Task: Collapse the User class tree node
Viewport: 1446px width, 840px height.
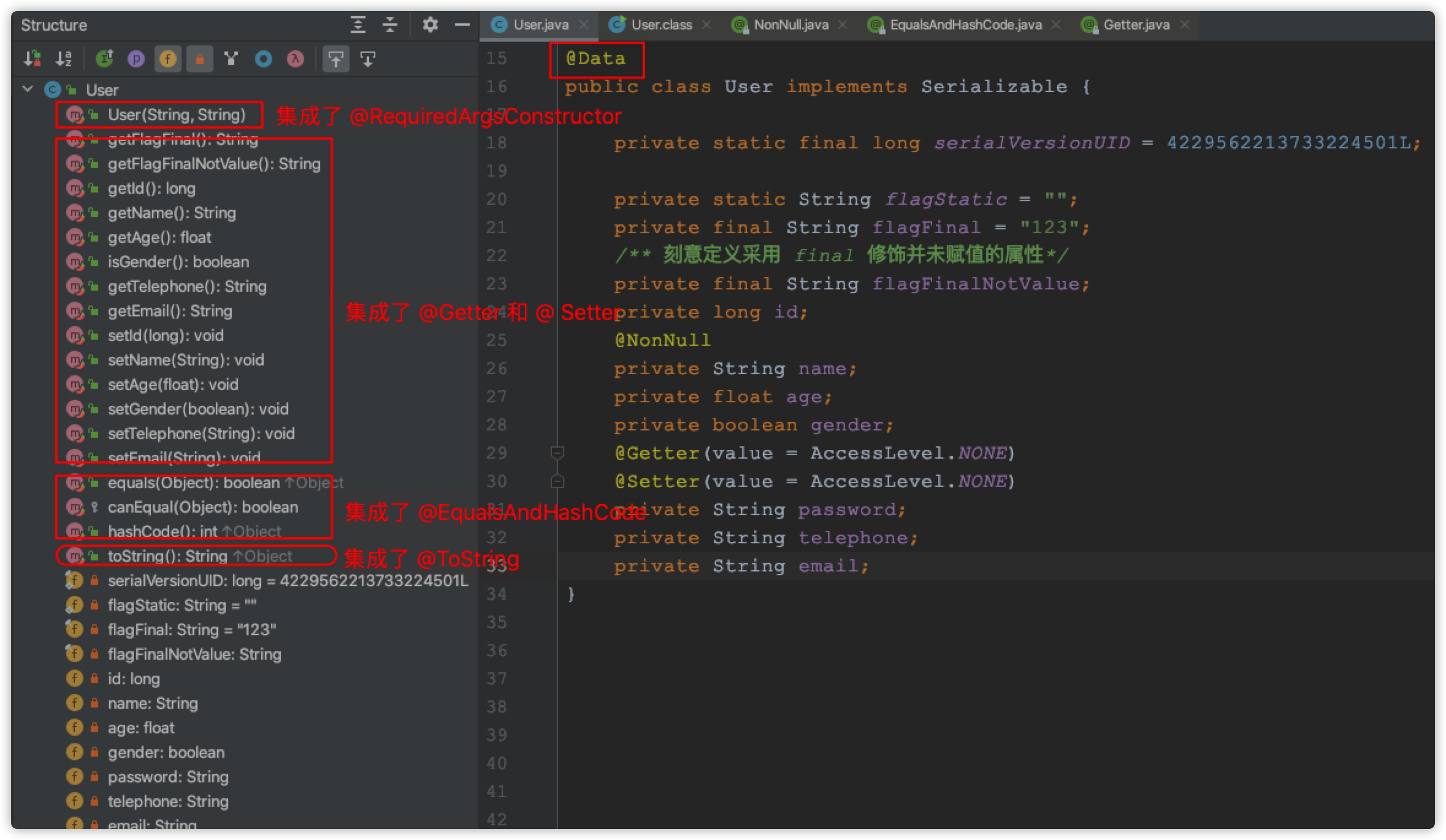Action: 28,90
